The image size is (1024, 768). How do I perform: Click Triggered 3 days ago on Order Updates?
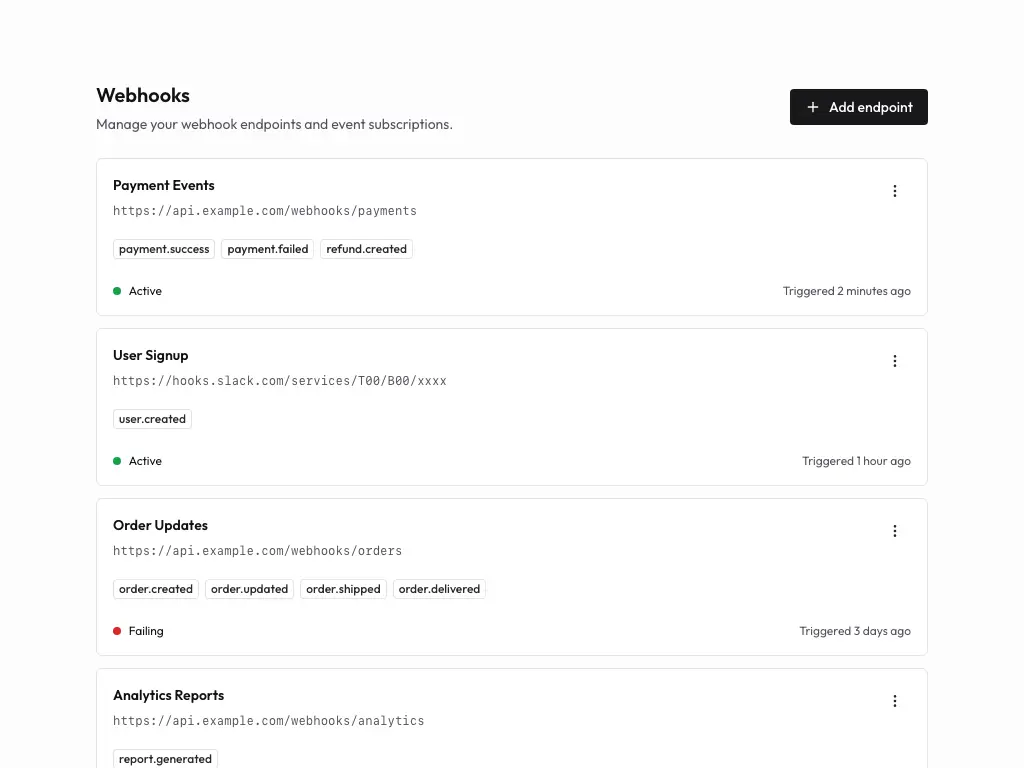855,631
